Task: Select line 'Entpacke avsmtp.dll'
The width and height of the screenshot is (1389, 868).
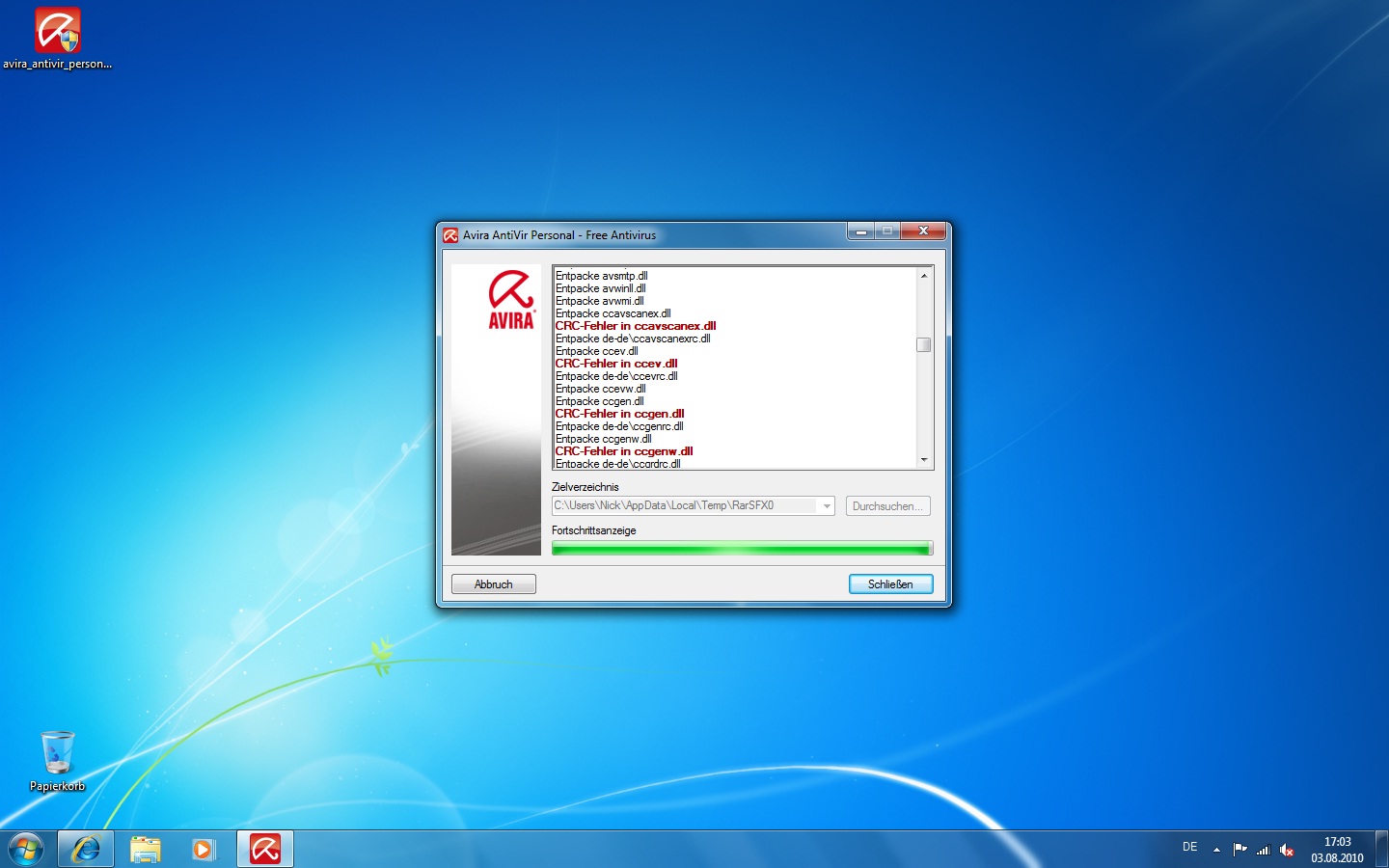Action: 601,276
